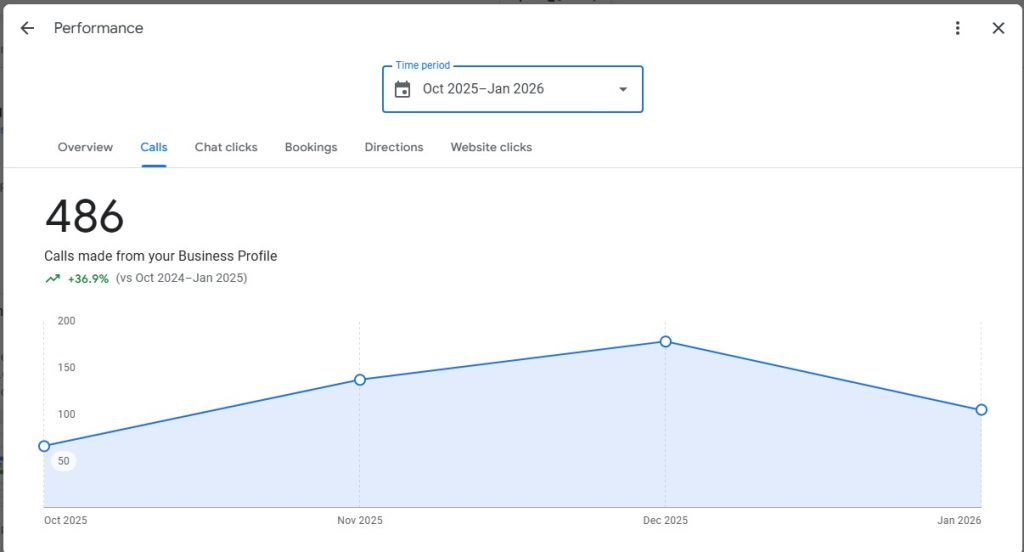Click the back arrow beside Performance
The width and height of the screenshot is (1024, 552).
click(x=27, y=28)
